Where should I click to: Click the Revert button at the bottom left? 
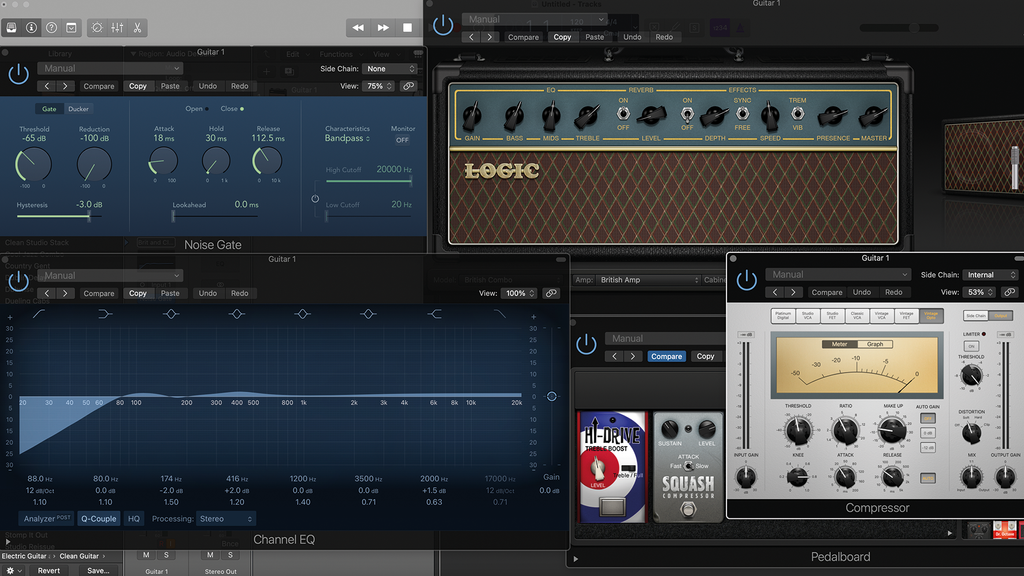48,570
